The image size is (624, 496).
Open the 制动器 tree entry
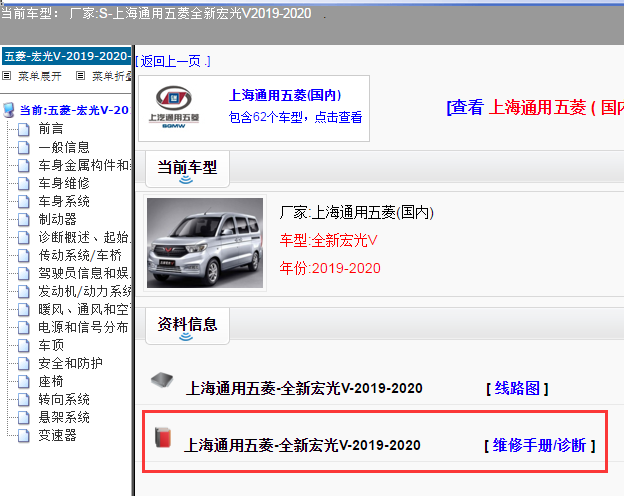(57, 220)
